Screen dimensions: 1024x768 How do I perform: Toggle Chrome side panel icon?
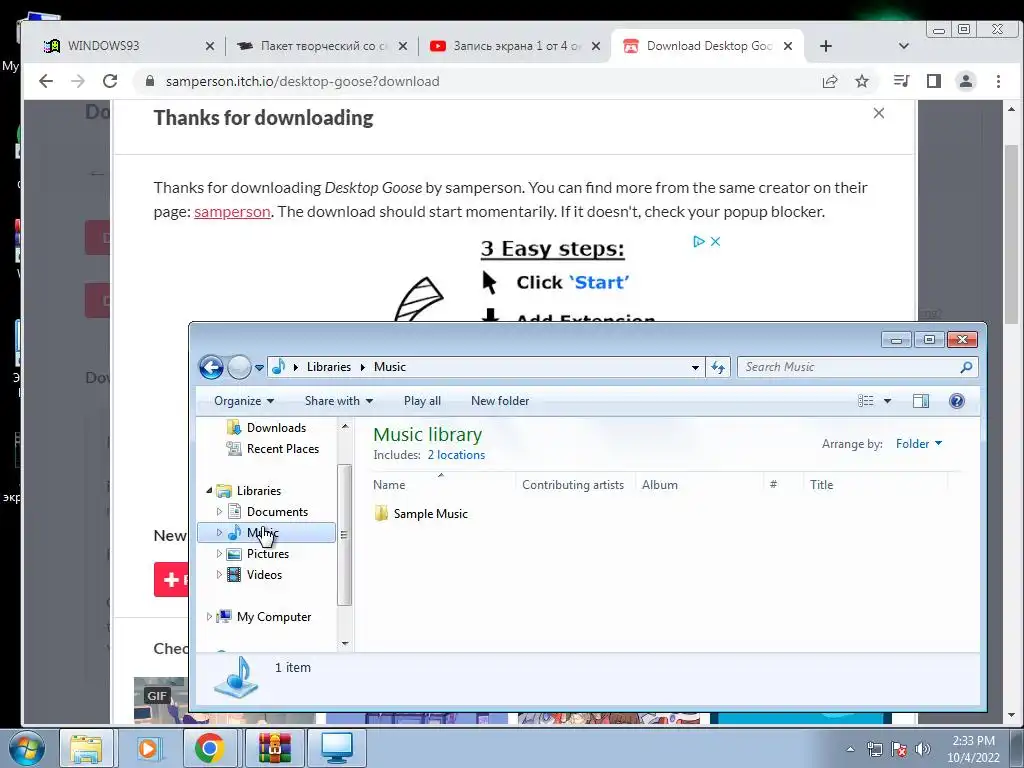click(934, 81)
